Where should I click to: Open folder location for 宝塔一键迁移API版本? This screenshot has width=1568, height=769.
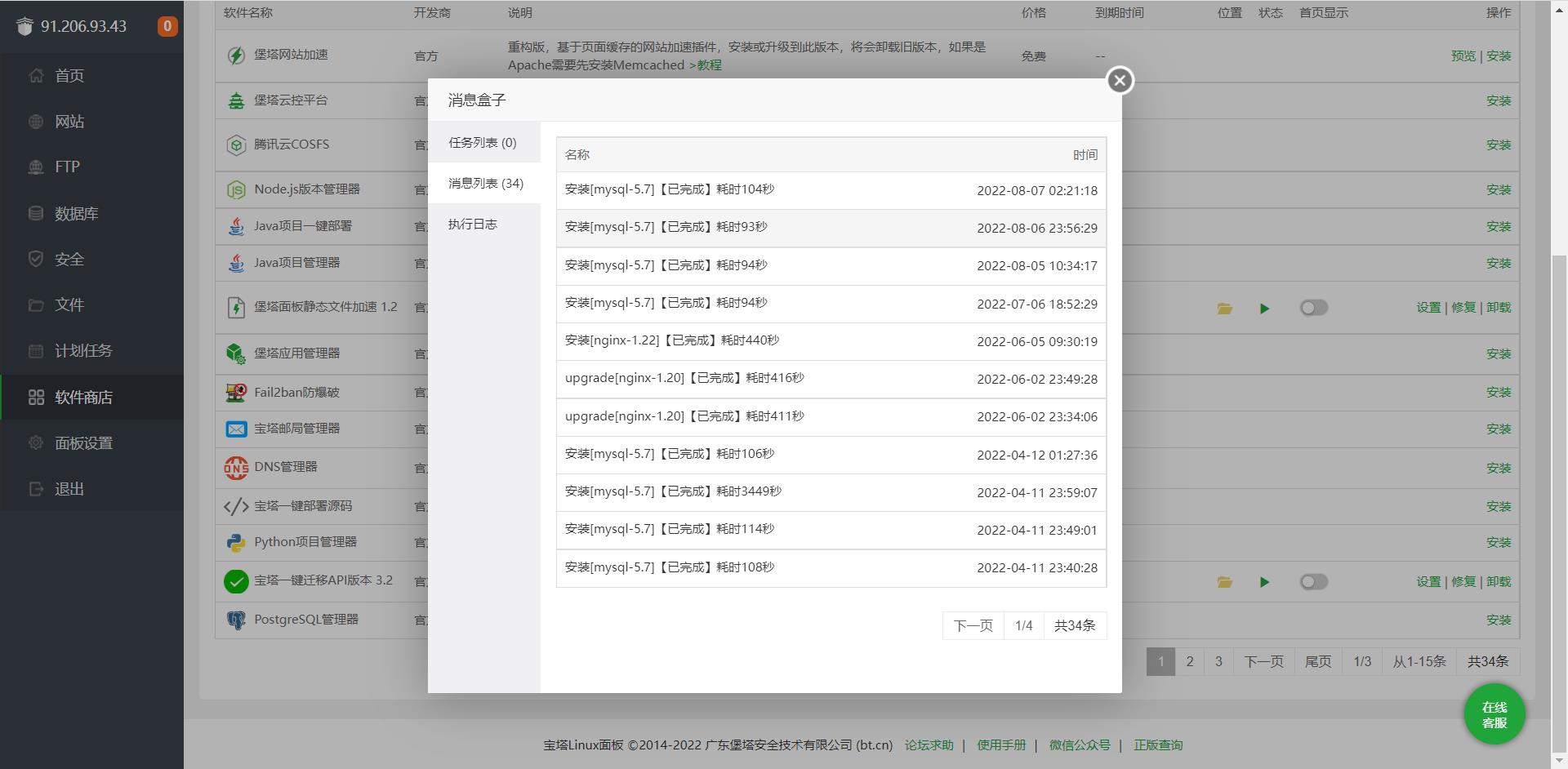pyautogui.click(x=1224, y=582)
